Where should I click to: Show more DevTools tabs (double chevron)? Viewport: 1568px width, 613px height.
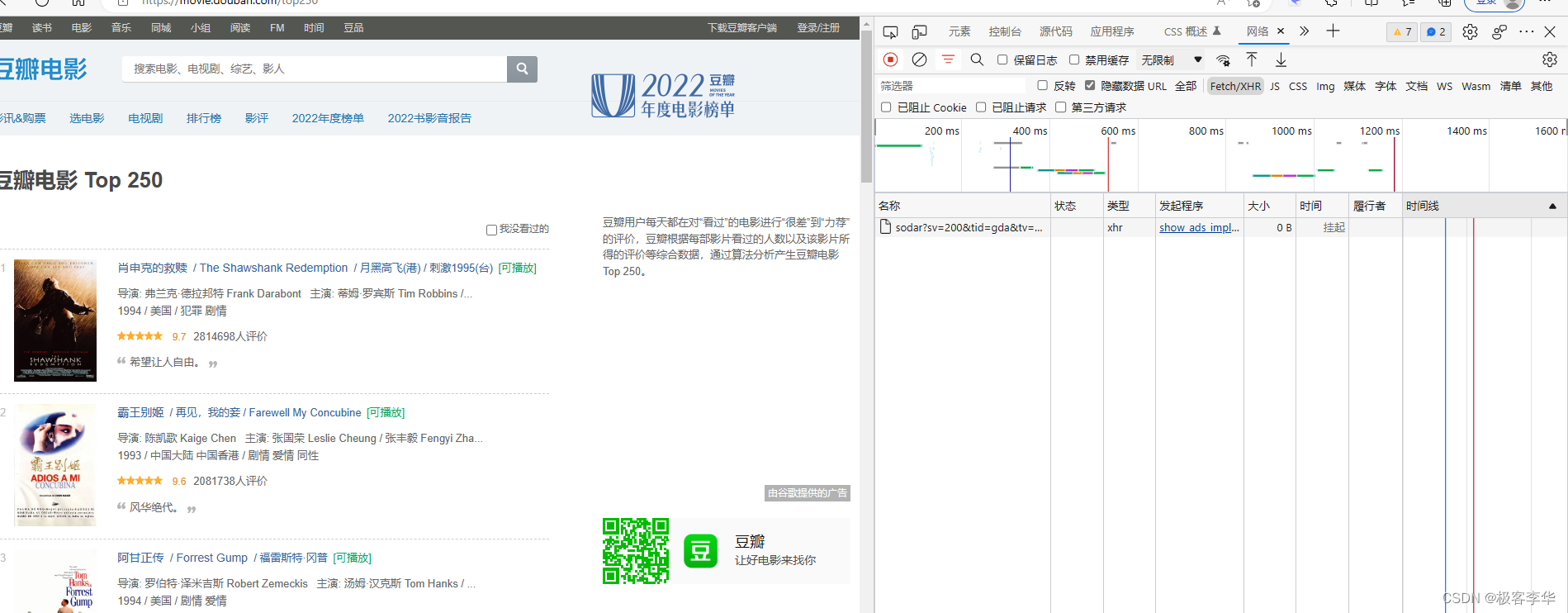pyautogui.click(x=1304, y=31)
